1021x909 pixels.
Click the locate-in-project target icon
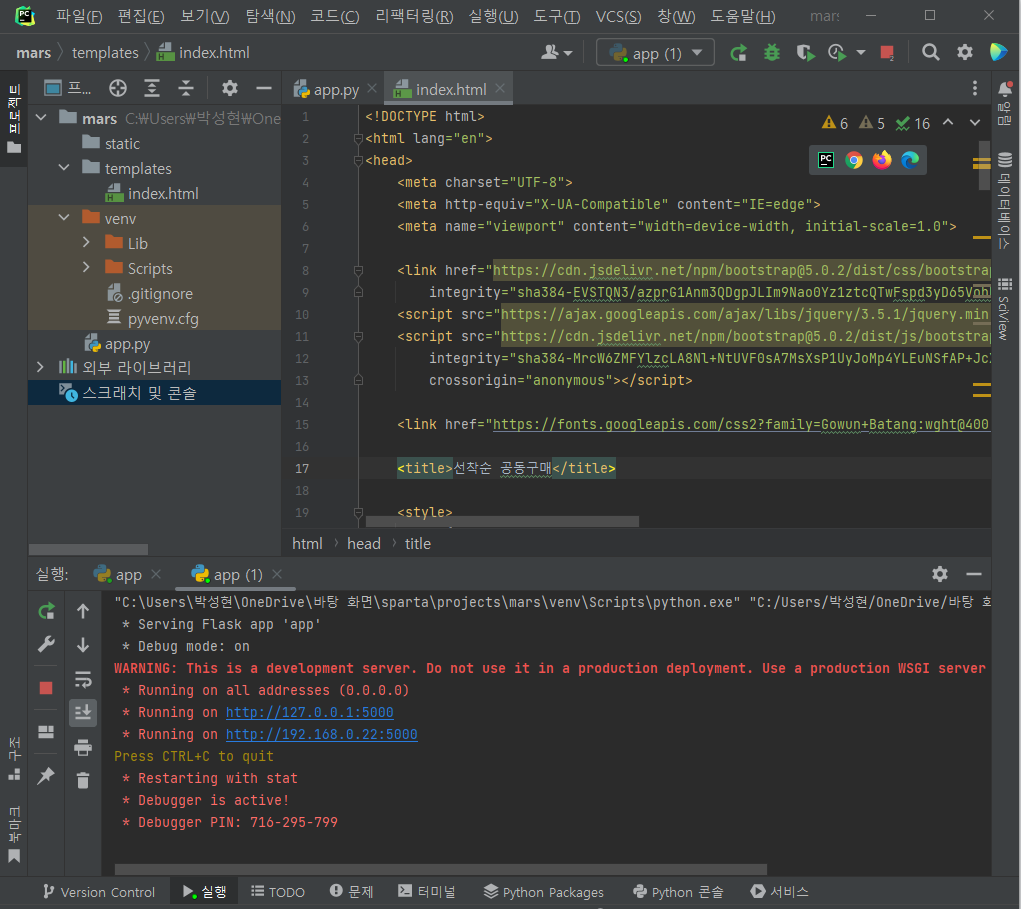pos(118,88)
